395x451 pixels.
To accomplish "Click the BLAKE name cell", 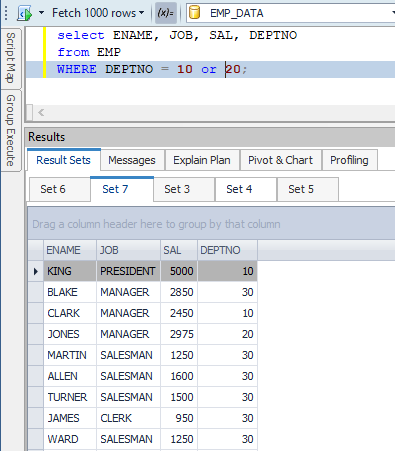I will [70, 292].
